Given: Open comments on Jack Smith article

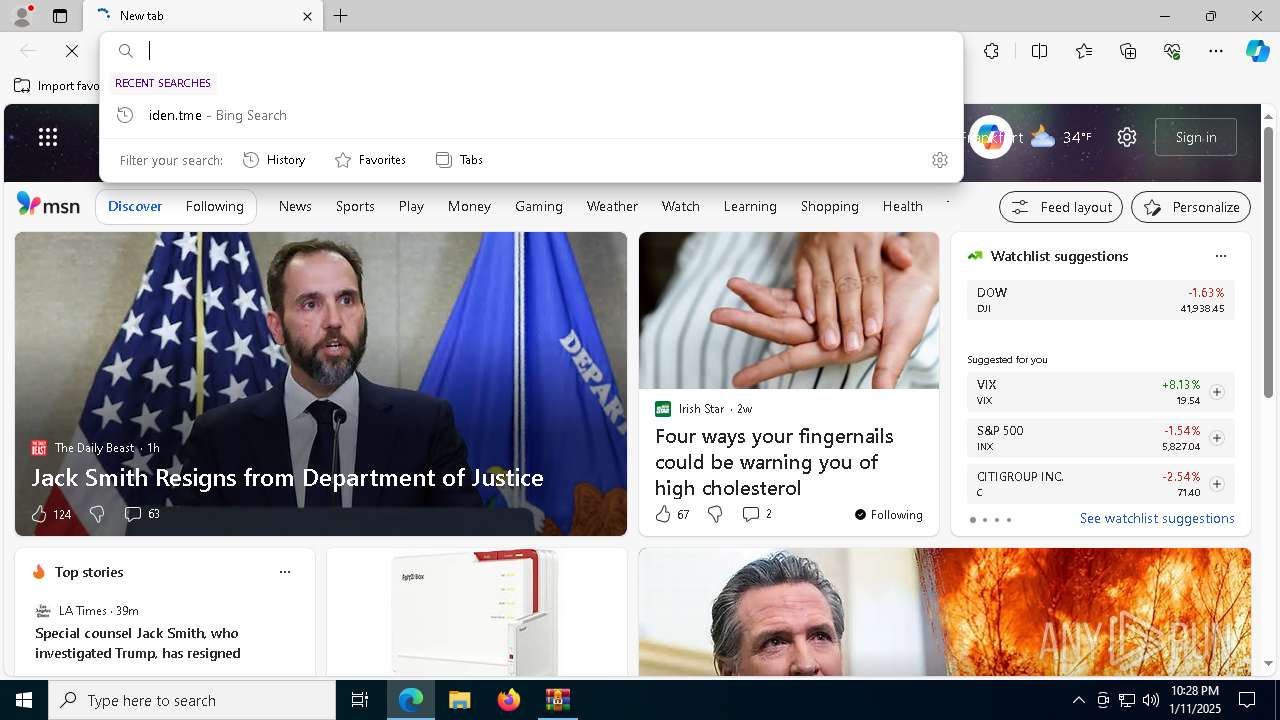Looking at the screenshot, I should 142,514.
